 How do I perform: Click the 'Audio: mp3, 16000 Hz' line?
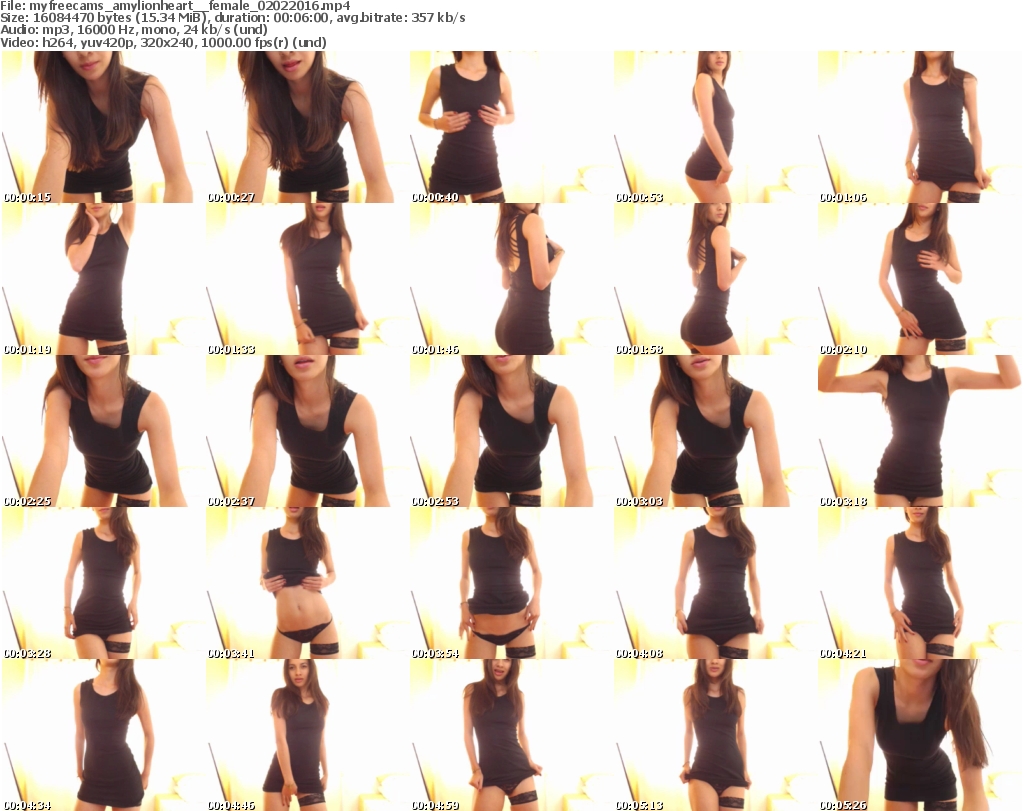click(x=134, y=30)
